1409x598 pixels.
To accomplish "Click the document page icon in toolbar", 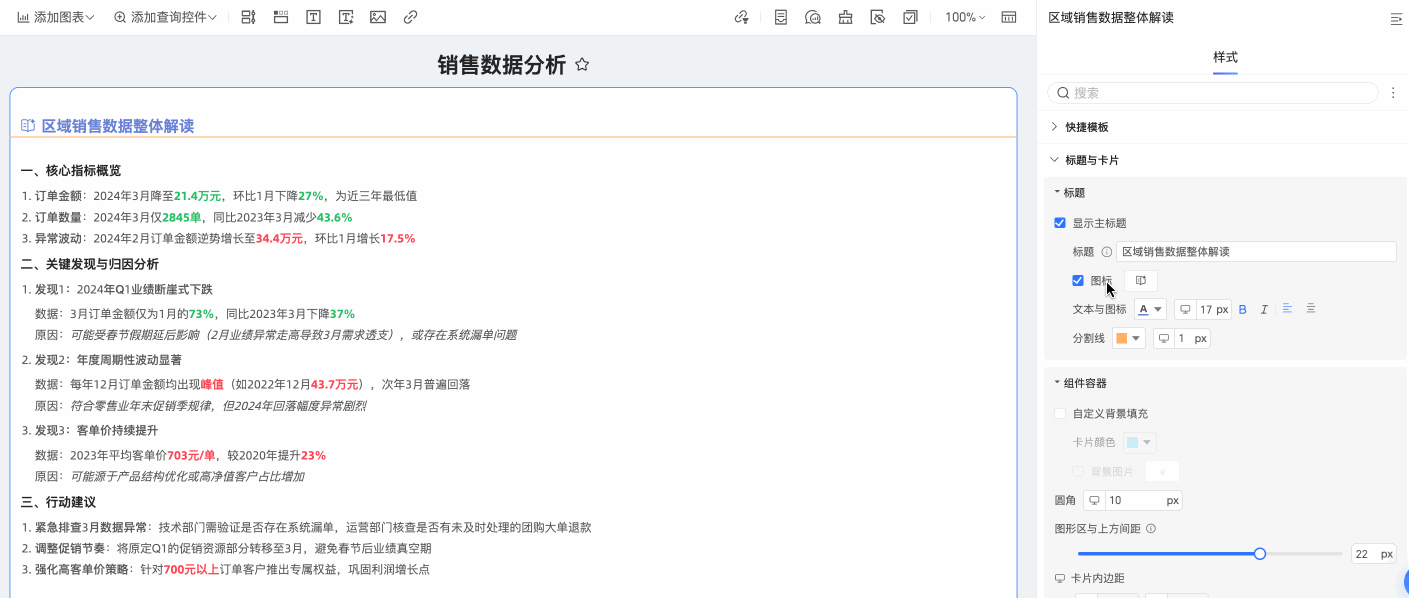I will point(781,17).
